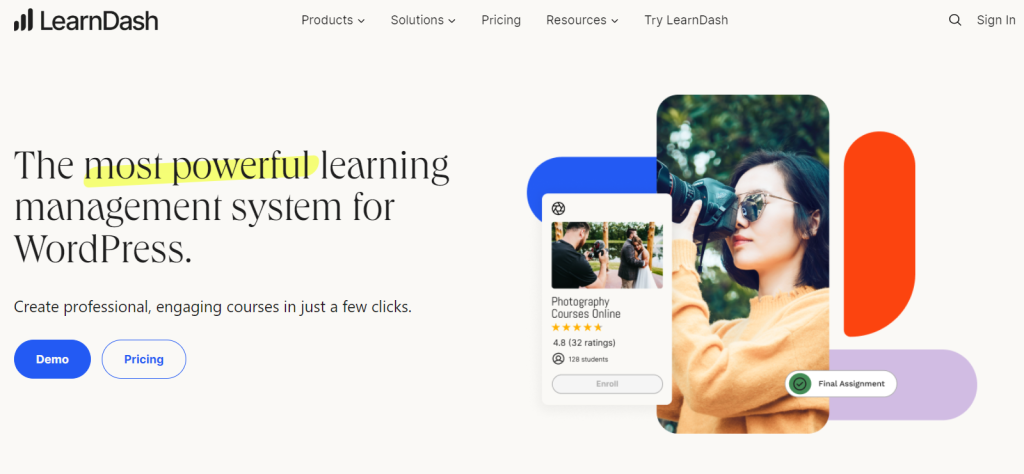Click the photo of woman with camera

point(743,264)
